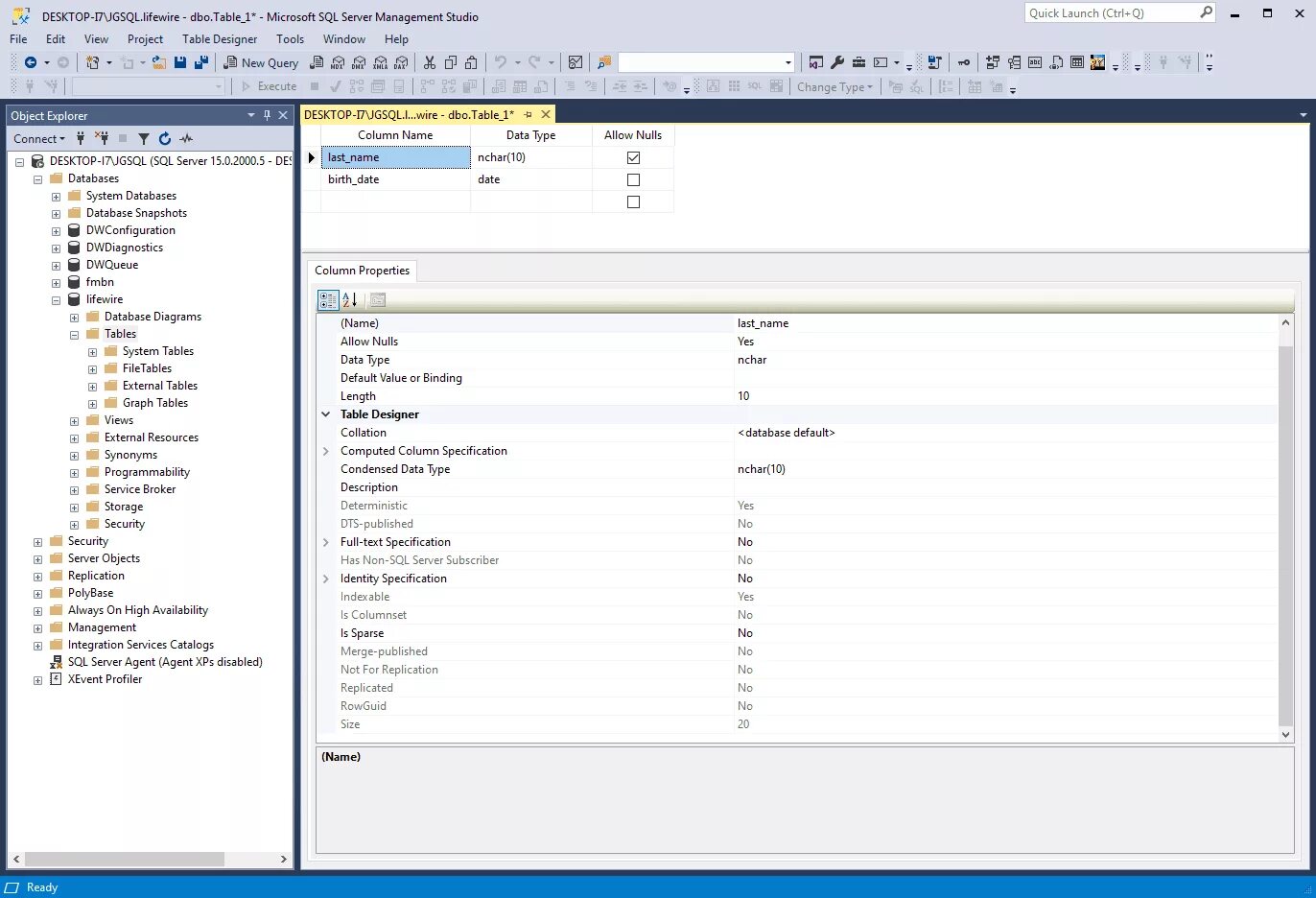
Task: Click the wrench Properties icon in the toolbar
Action: tap(837, 62)
